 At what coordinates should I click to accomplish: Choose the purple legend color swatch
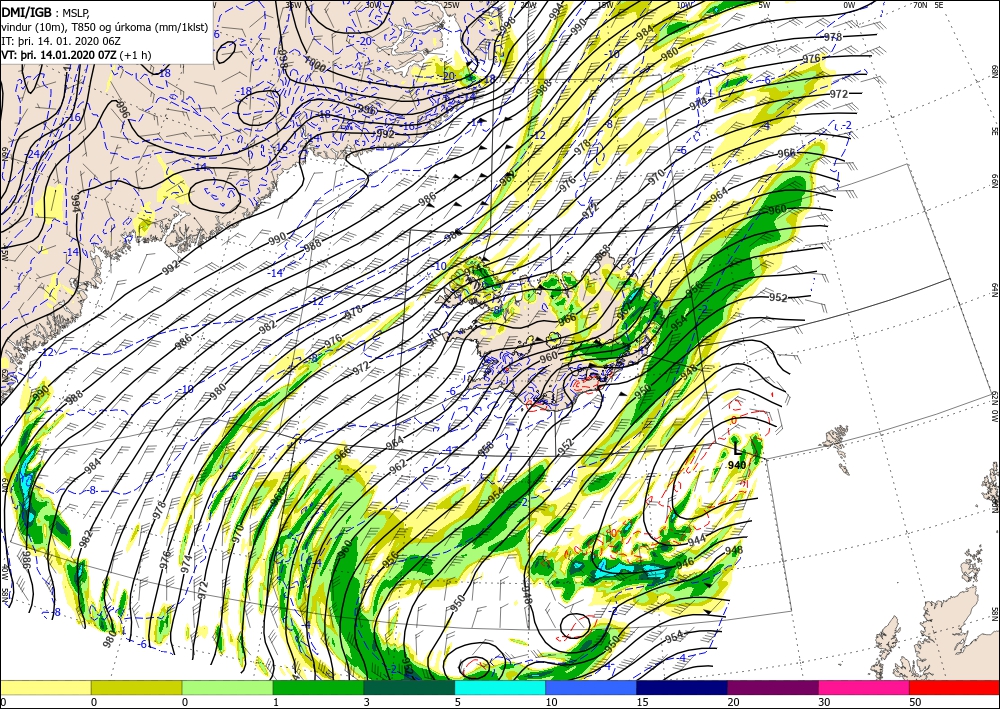pyautogui.click(x=772, y=687)
